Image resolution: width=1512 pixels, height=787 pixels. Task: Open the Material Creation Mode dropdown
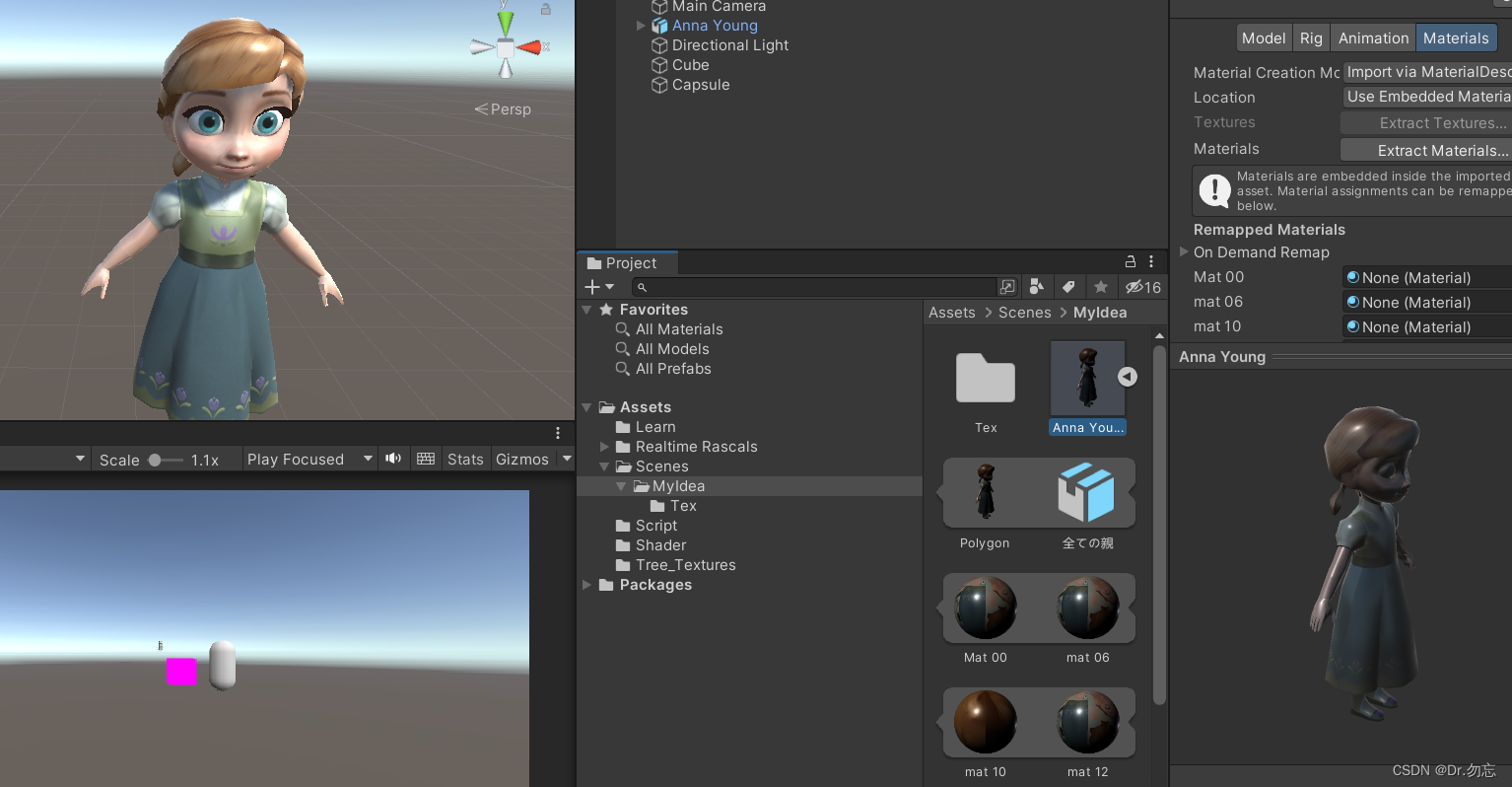coord(1427,72)
